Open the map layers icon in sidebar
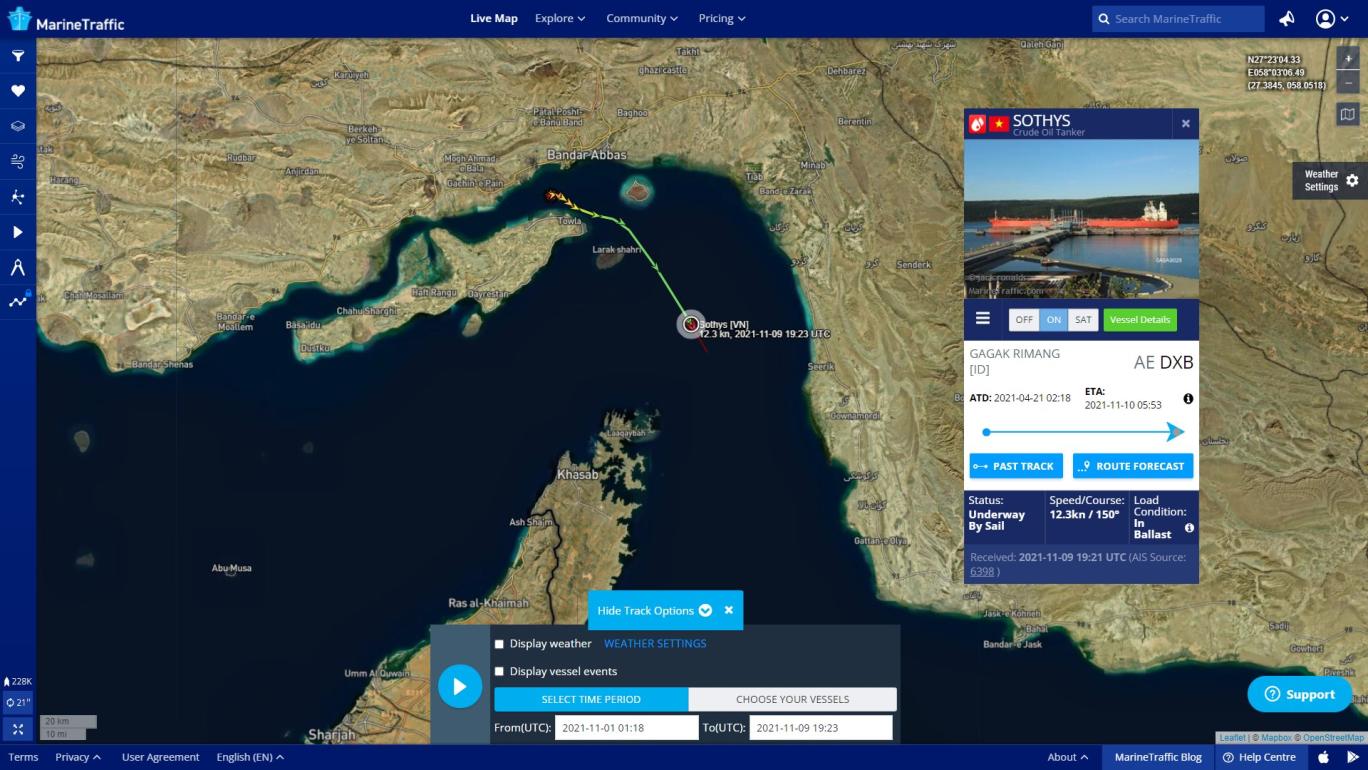 coord(18,126)
